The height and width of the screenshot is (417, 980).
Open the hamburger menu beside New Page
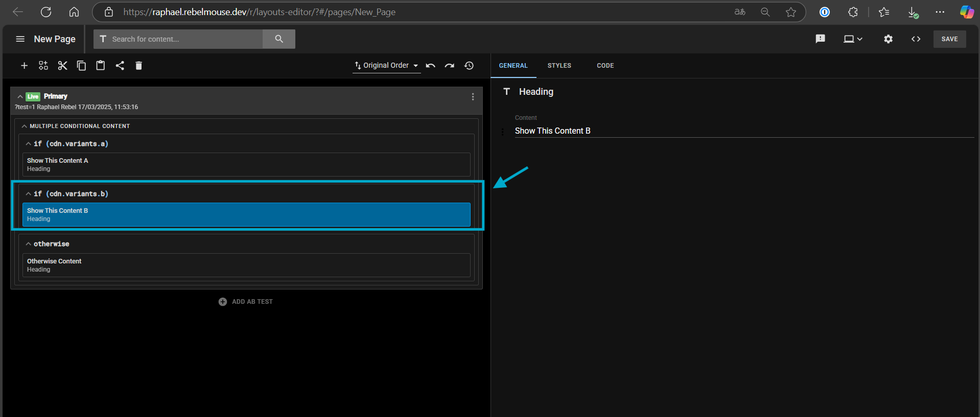click(x=20, y=39)
